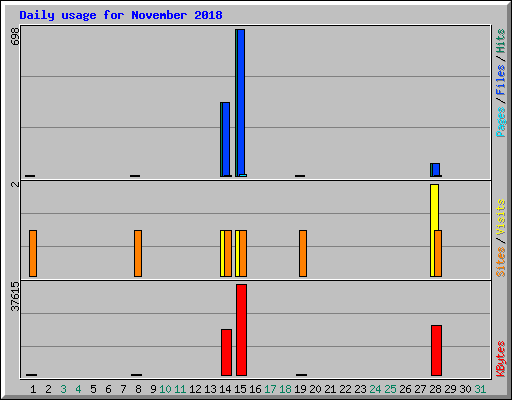
Task: Click the orange Sites bar for day 1
Action: (33, 253)
